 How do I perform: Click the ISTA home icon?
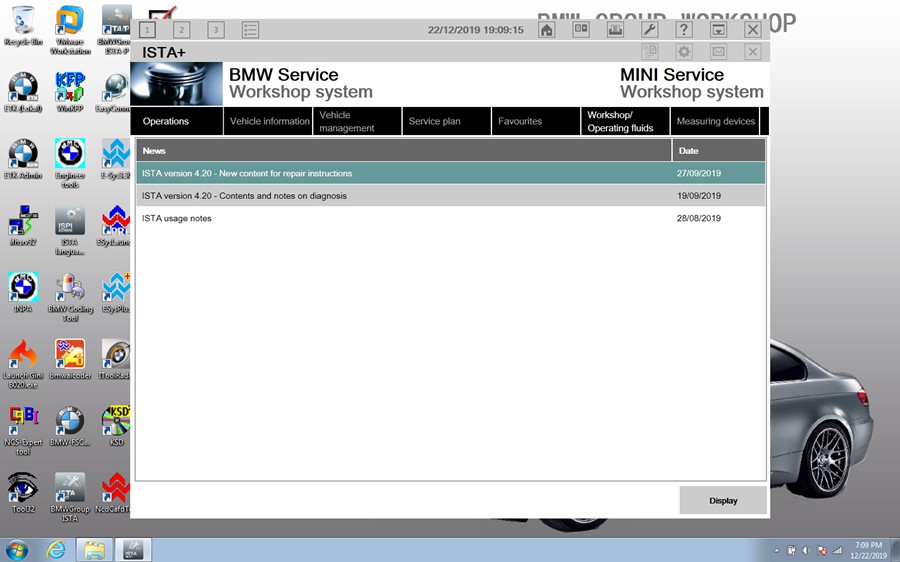546,30
